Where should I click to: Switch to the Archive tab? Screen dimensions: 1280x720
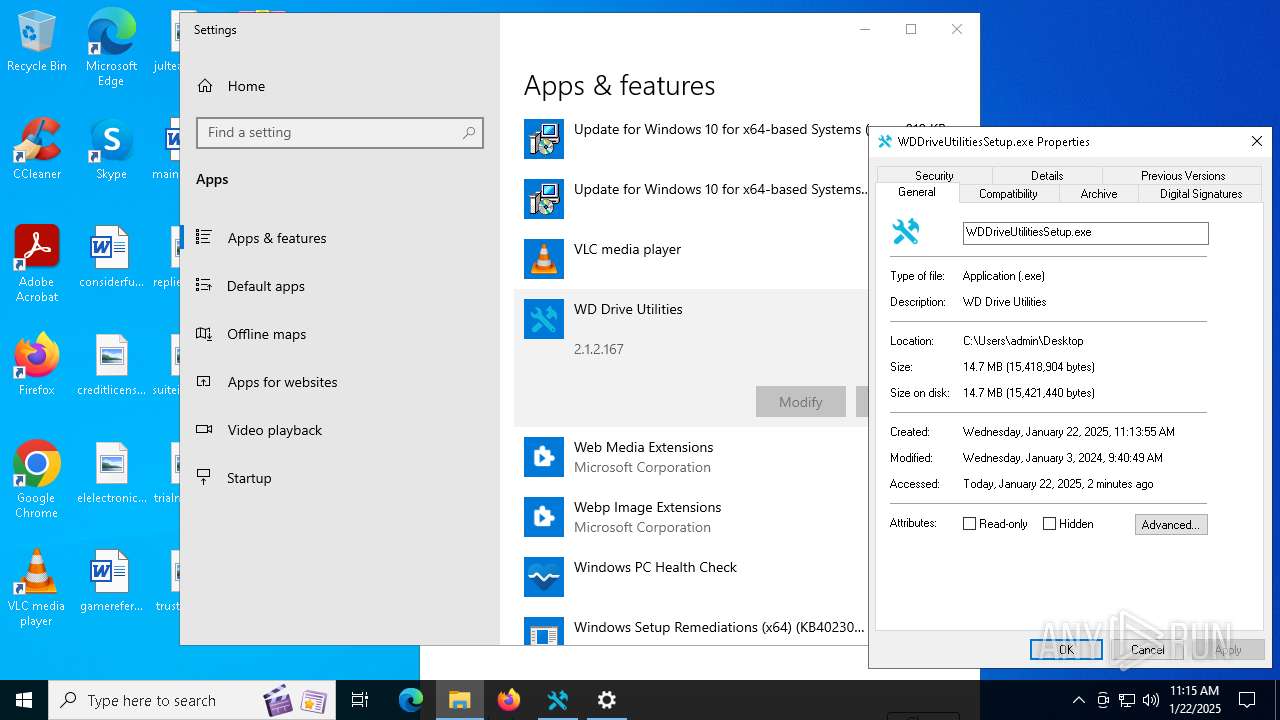(1099, 194)
